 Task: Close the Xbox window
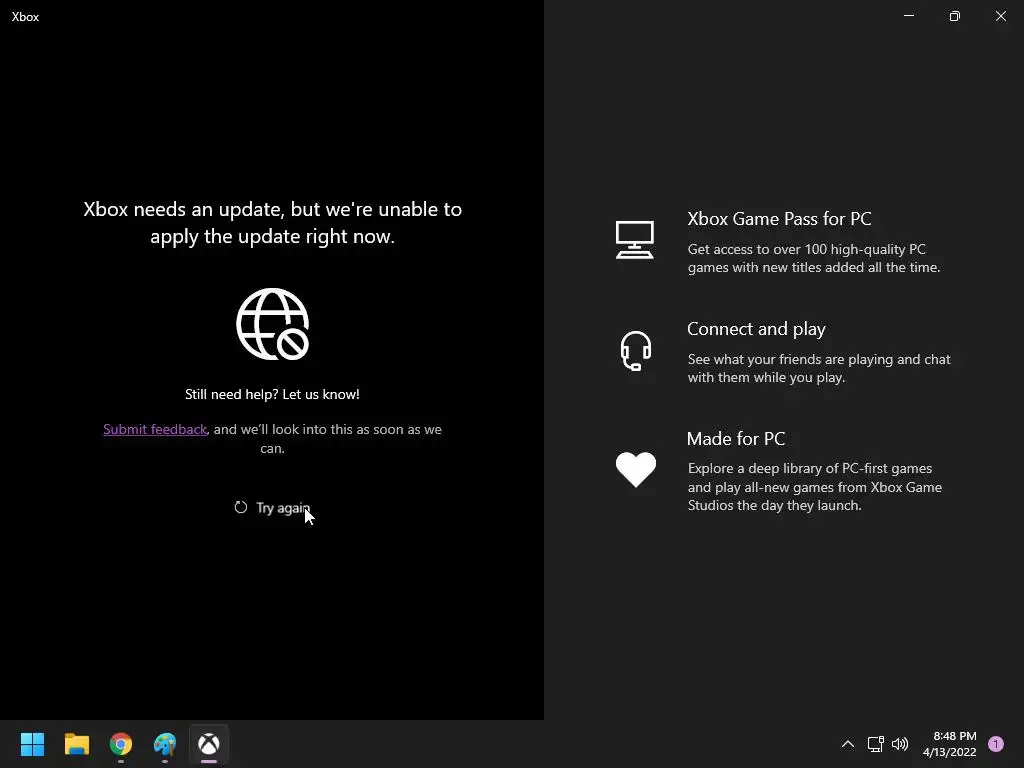[1000, 16]
